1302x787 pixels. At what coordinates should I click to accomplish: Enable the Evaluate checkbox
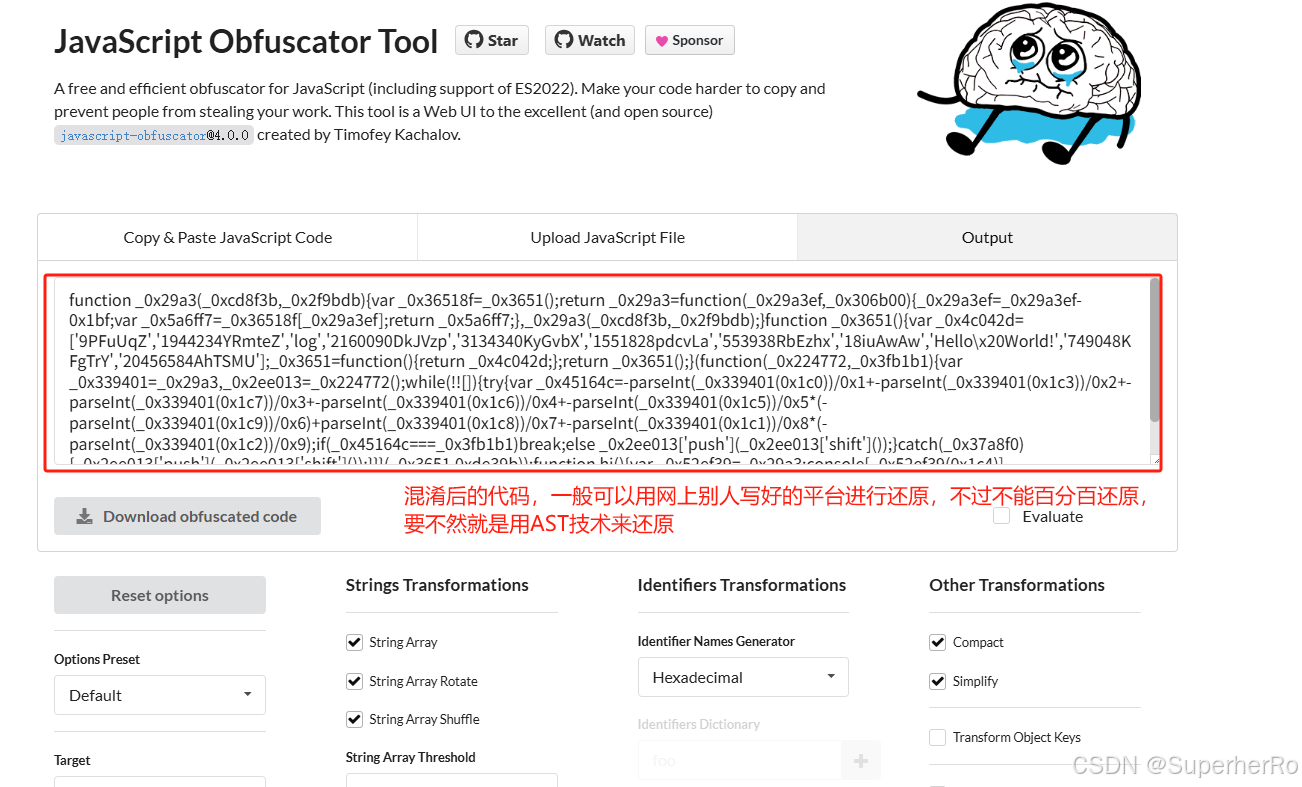coord(1002,516)
